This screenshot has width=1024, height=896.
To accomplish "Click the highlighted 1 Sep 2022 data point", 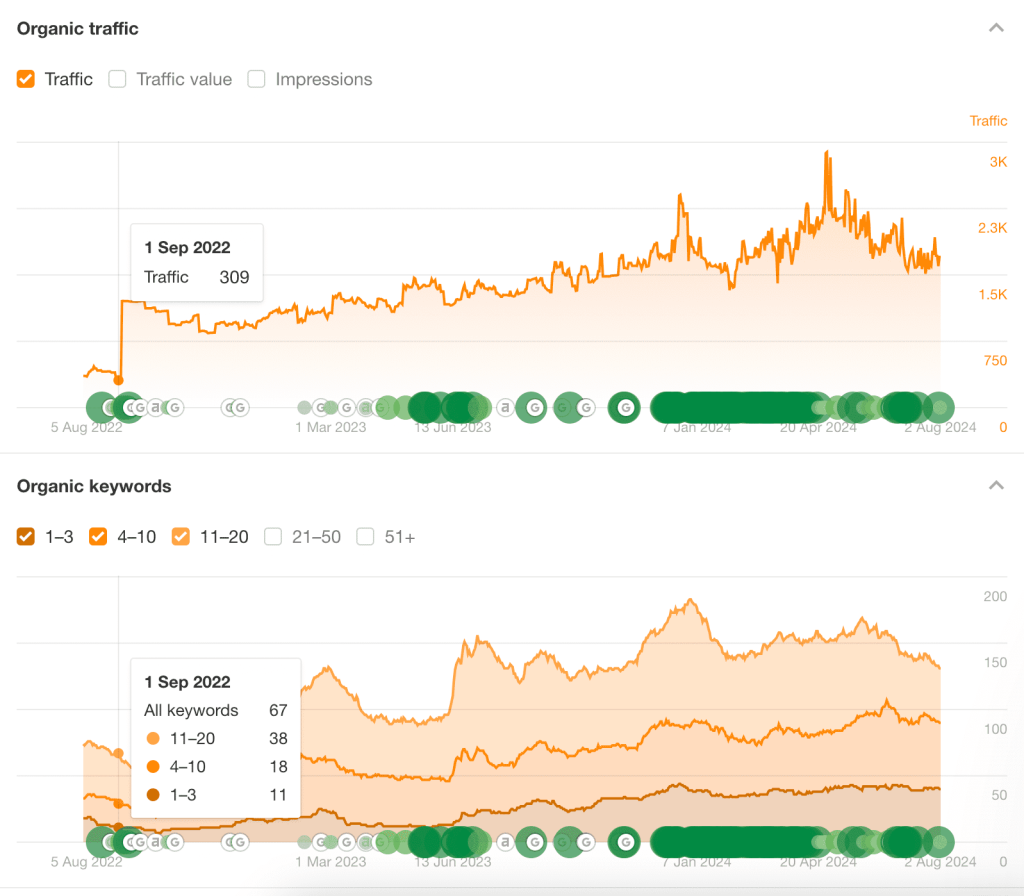I will [120, 380].
